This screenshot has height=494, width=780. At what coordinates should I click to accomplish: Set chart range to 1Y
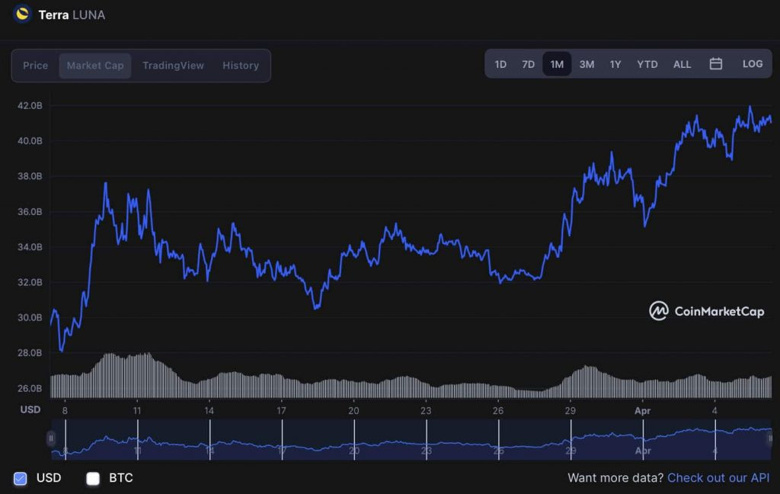click(x=615, y=64)
